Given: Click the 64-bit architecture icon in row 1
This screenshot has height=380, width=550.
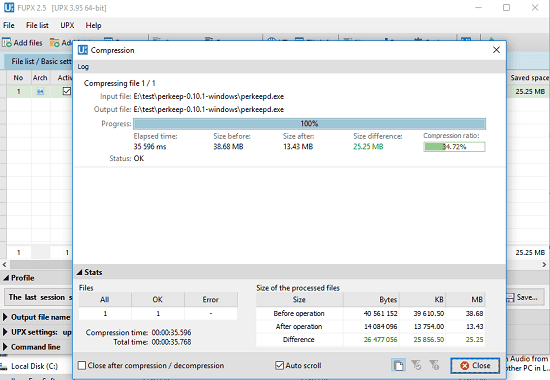Looking at the screenshot, I should [40, 92].
